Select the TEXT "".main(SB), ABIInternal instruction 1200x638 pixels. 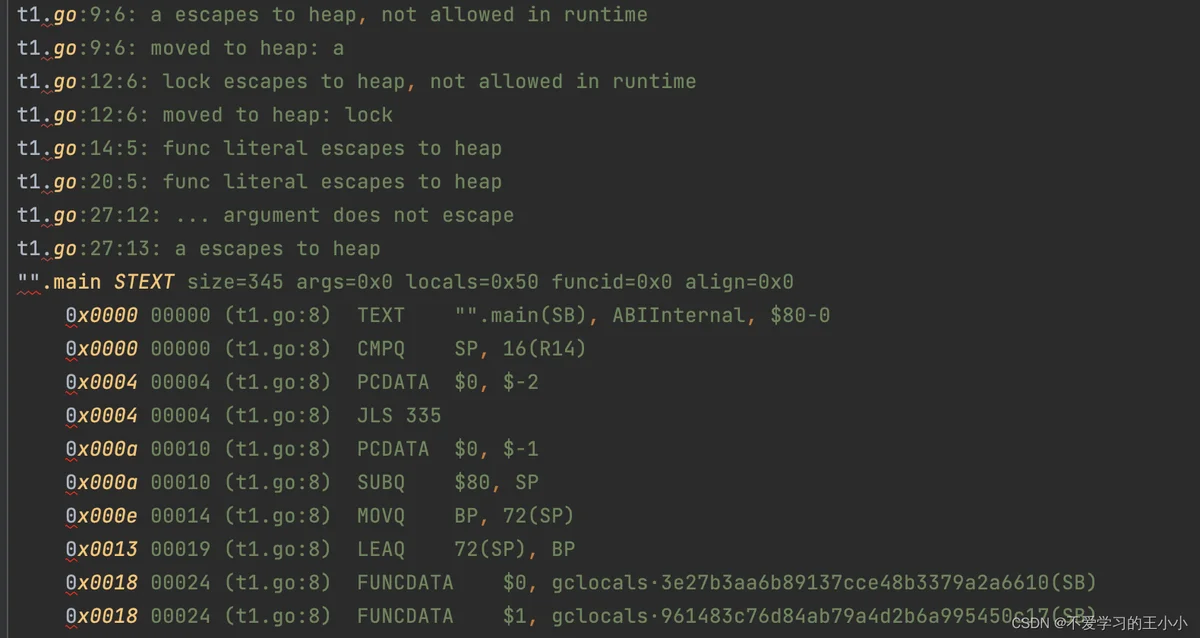pos(448,315)
